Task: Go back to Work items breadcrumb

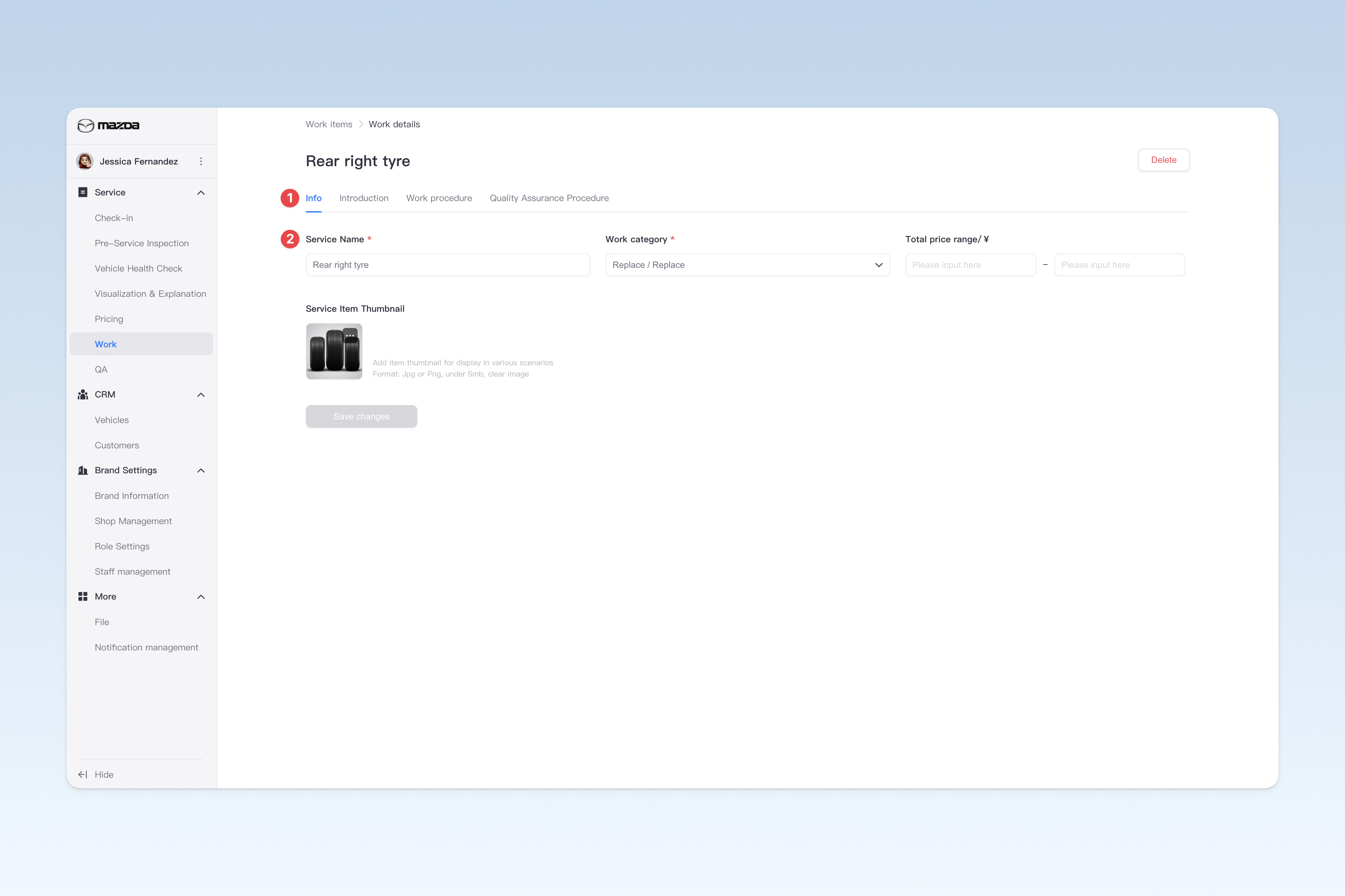Action: tap(329, 124)
